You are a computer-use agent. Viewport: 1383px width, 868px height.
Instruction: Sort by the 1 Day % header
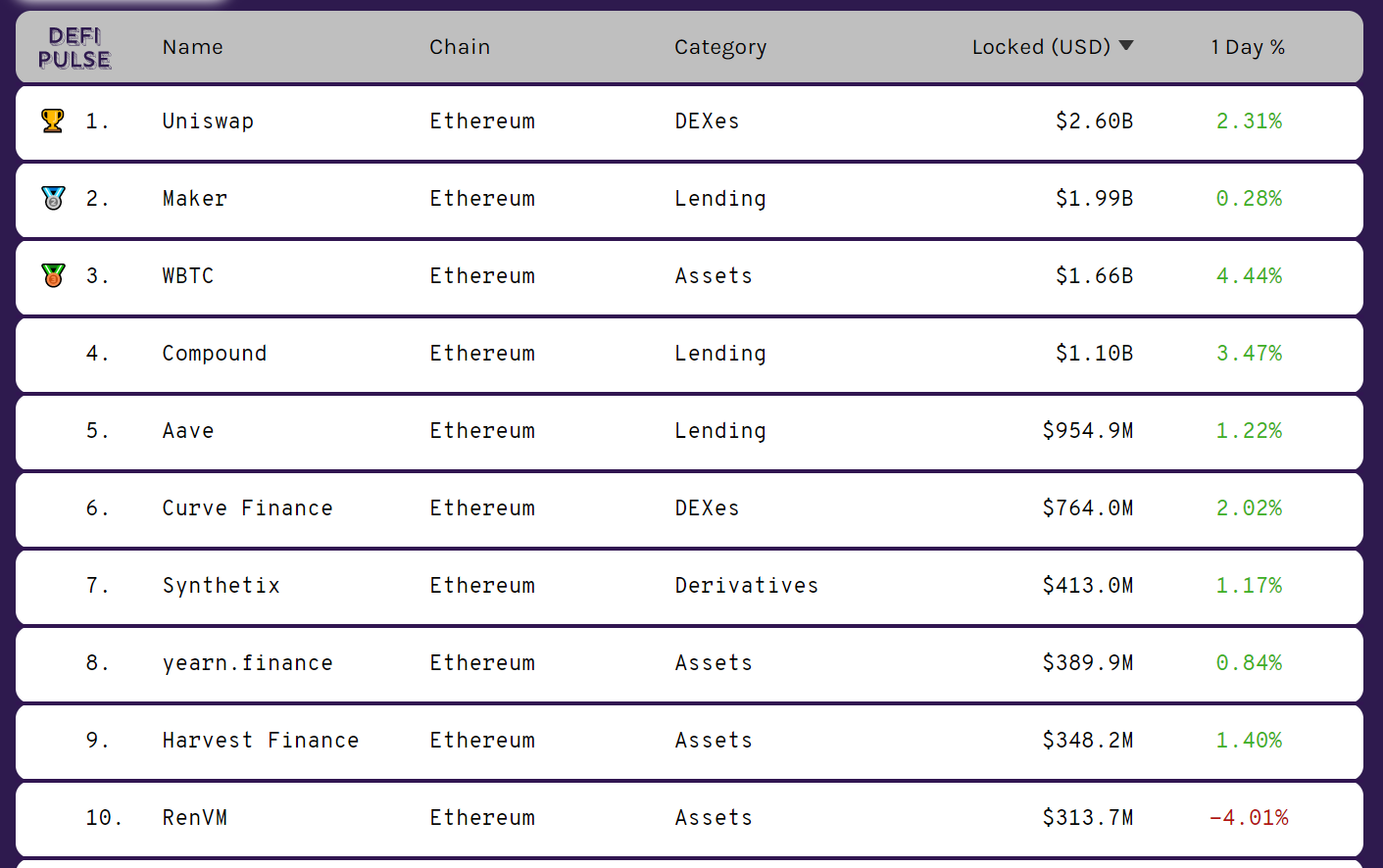pos(1248,47)
